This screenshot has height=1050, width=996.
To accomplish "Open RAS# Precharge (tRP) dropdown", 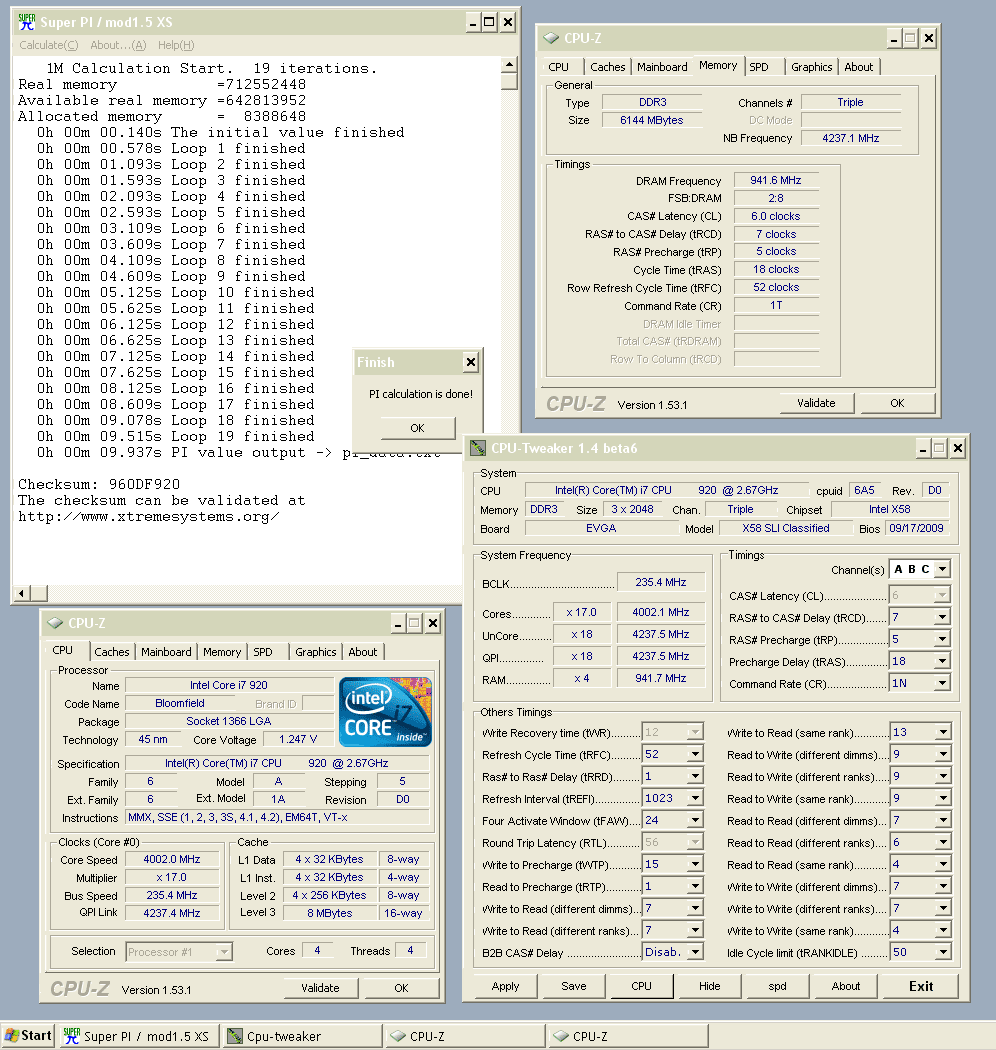I will [x=942, y=640].
